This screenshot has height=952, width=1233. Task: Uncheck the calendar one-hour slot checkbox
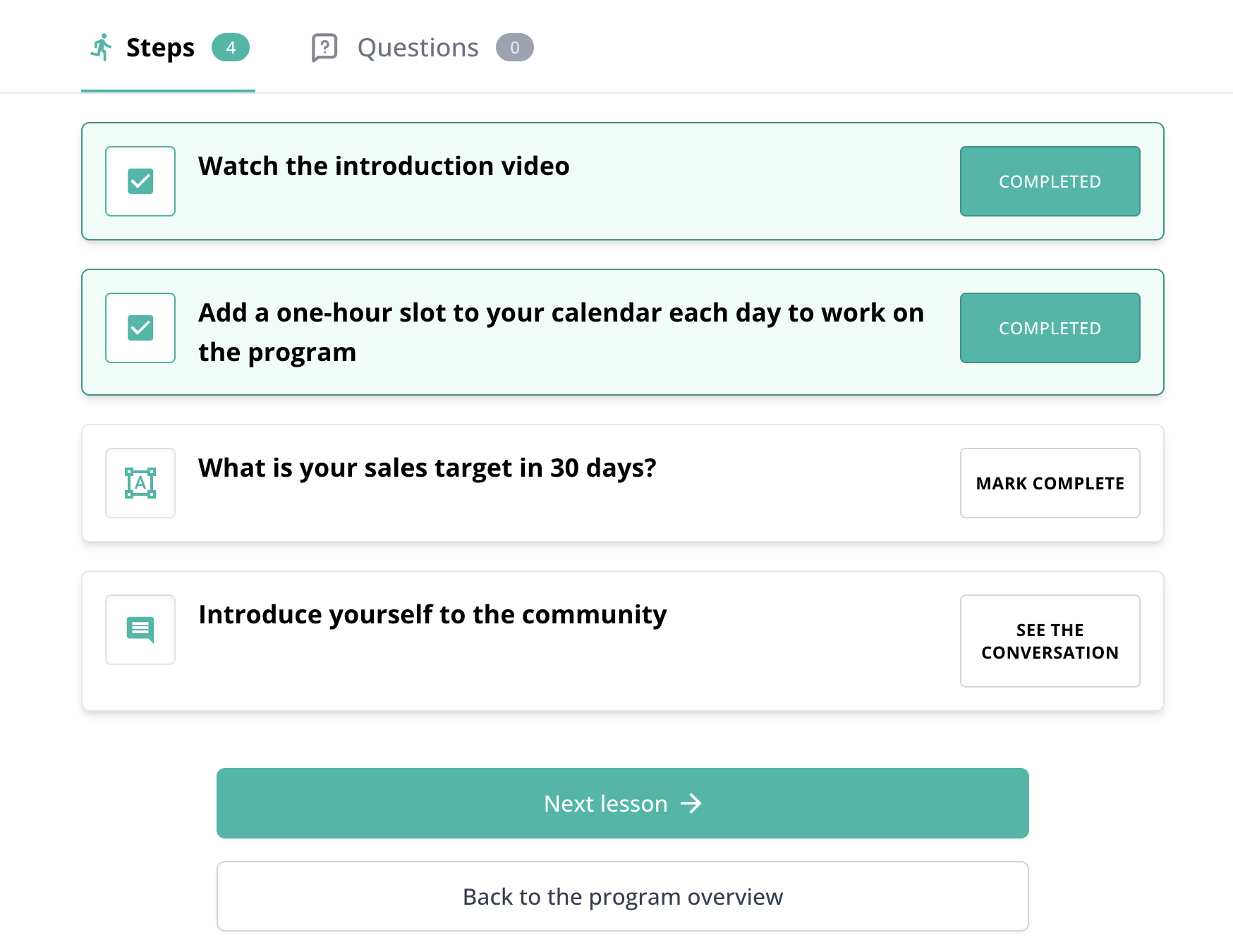140,328
